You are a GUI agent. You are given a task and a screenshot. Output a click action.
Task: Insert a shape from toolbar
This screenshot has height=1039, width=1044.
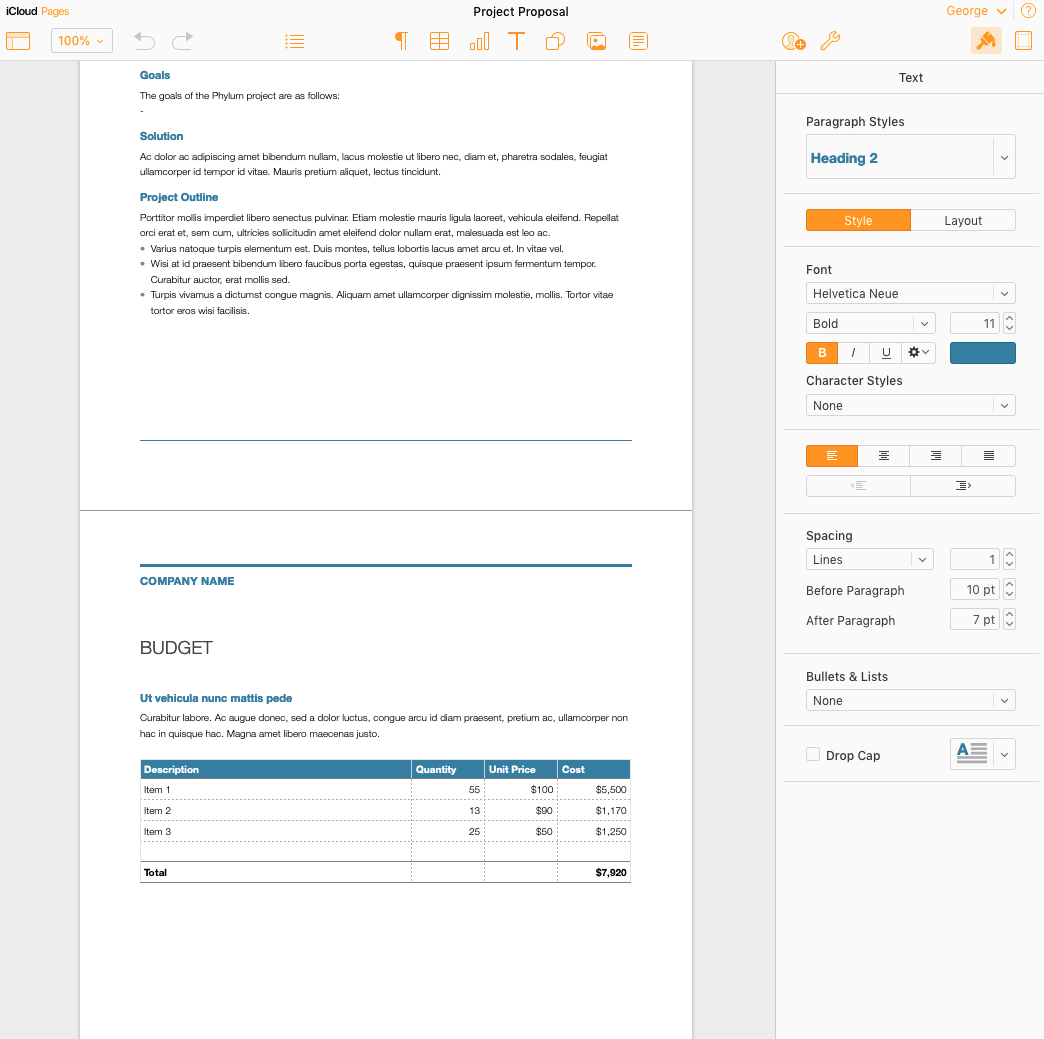pos(555,41)
